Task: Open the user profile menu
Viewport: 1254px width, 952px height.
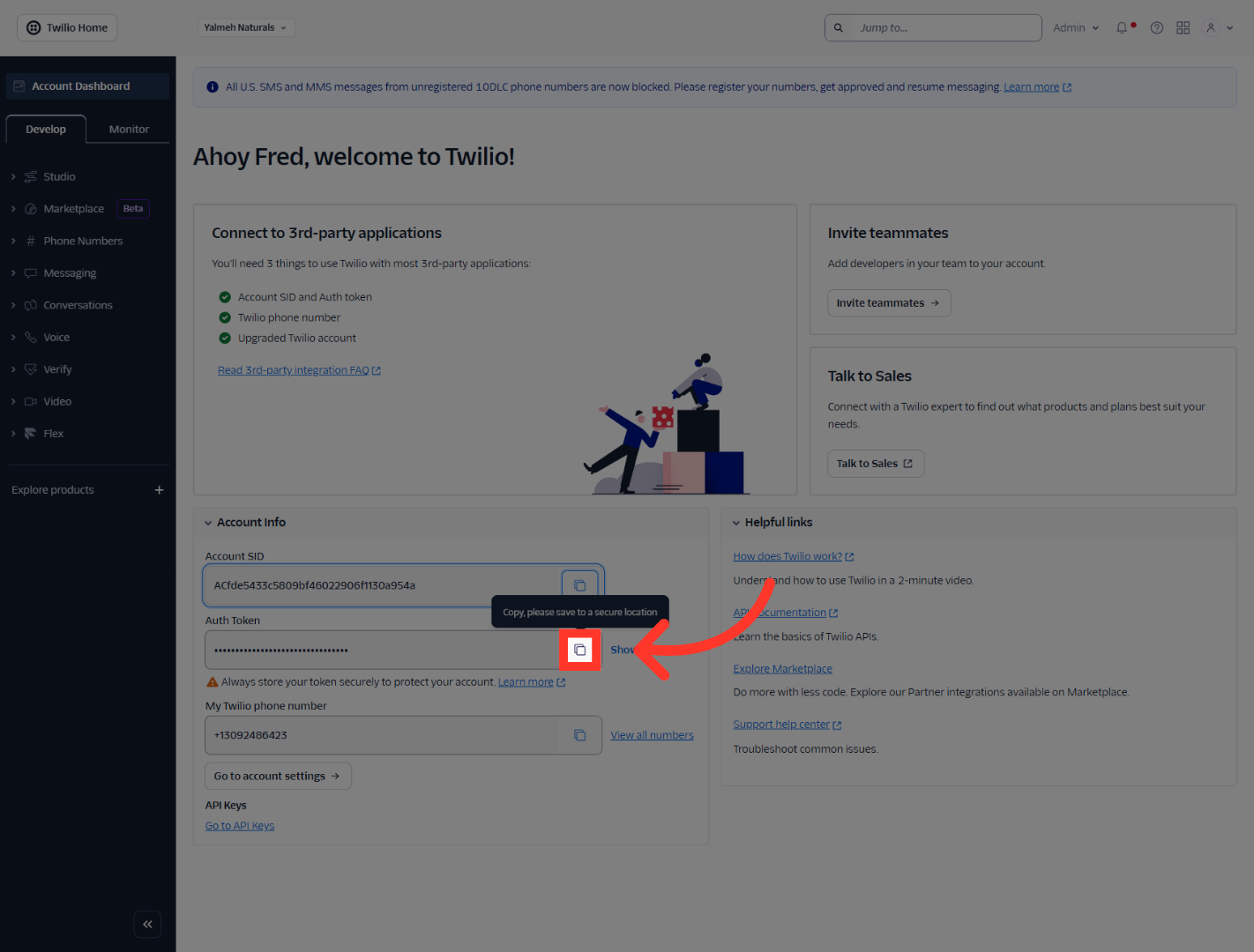Action: coord(1220,27)
